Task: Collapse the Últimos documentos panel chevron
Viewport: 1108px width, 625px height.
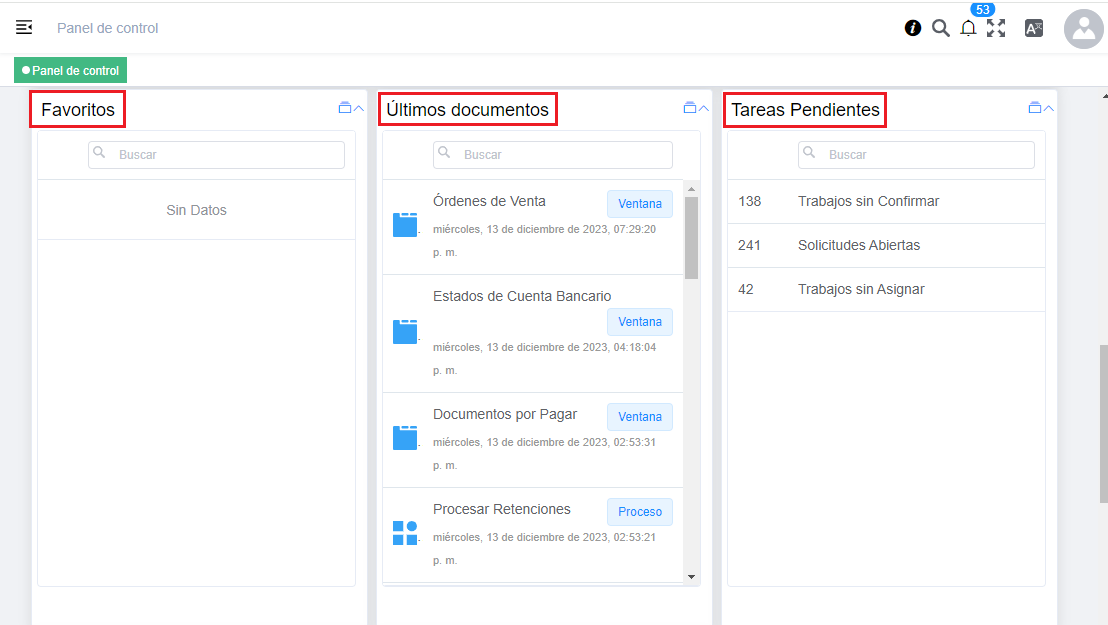Action: coord(704,108)
